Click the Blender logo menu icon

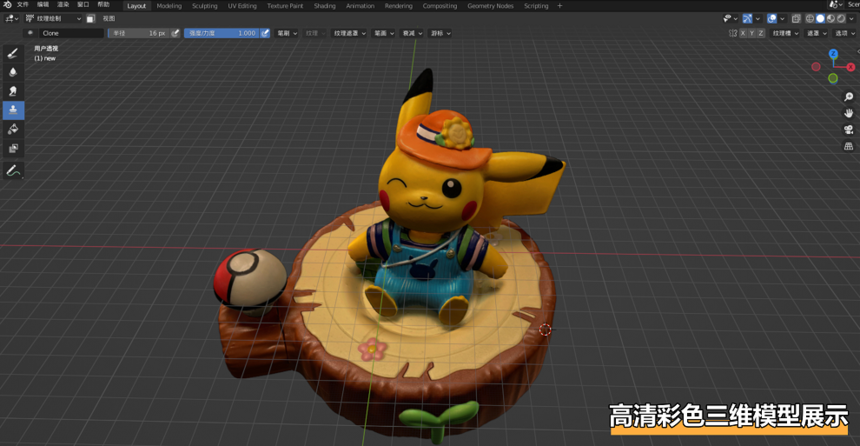point(8,5)
